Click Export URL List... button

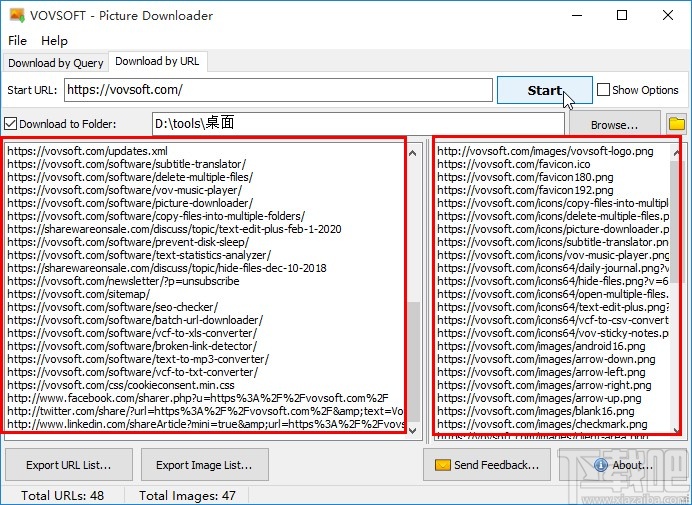69,465
